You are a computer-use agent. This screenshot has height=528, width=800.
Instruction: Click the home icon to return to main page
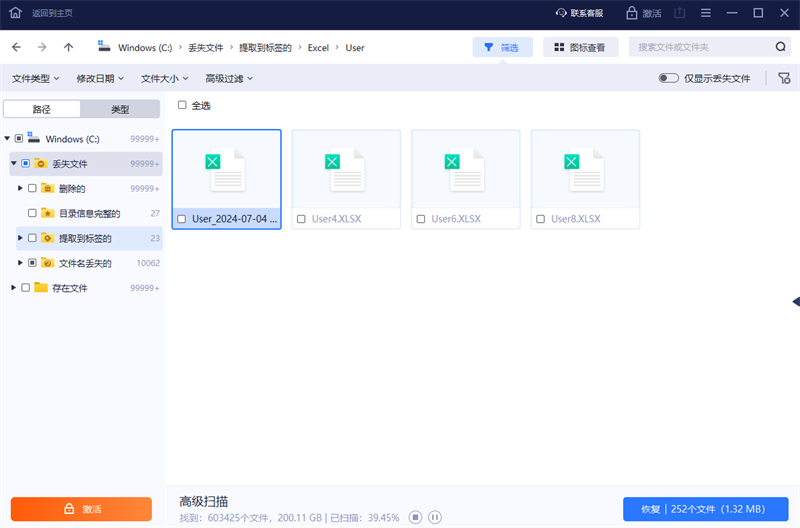15,13
